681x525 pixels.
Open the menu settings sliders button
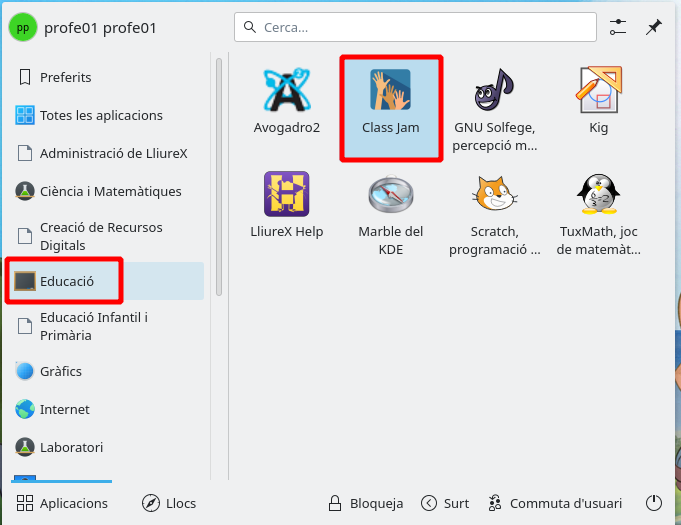(x=618, y=27)
